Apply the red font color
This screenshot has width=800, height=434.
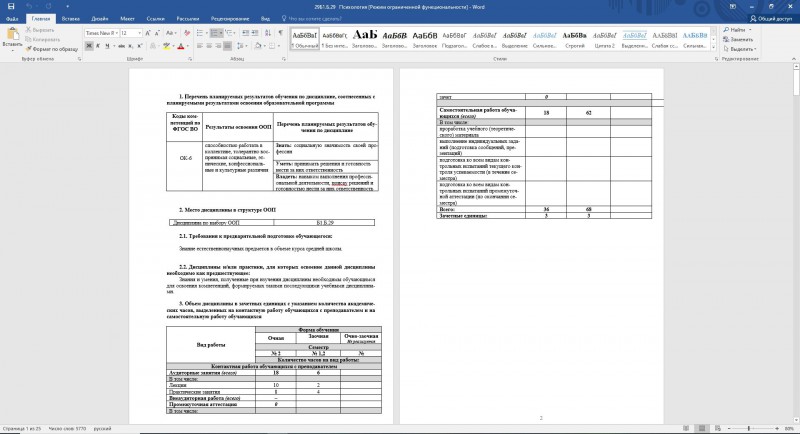coord(180,46)
